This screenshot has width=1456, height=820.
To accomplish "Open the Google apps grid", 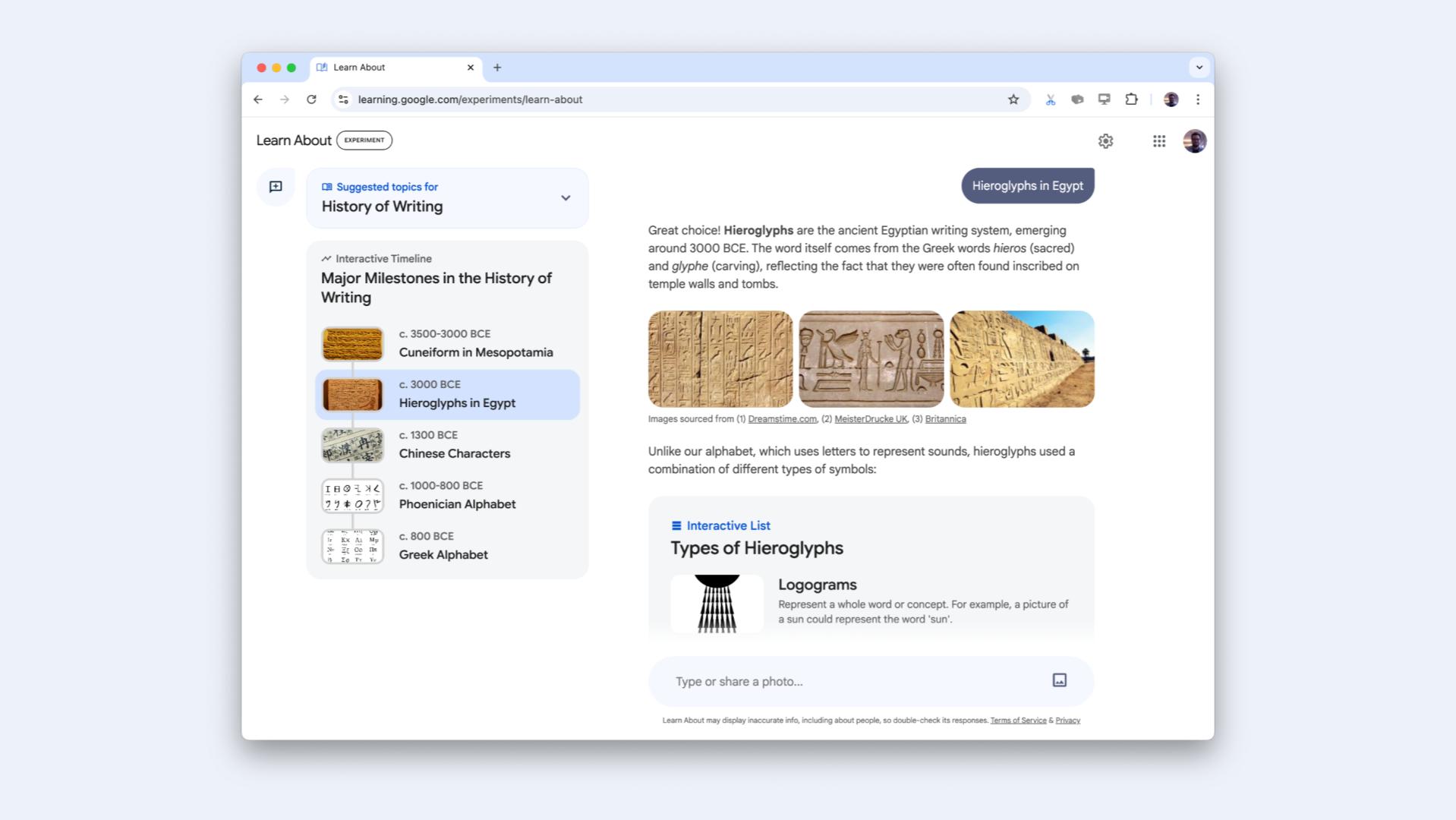I will click(1158, 141).
